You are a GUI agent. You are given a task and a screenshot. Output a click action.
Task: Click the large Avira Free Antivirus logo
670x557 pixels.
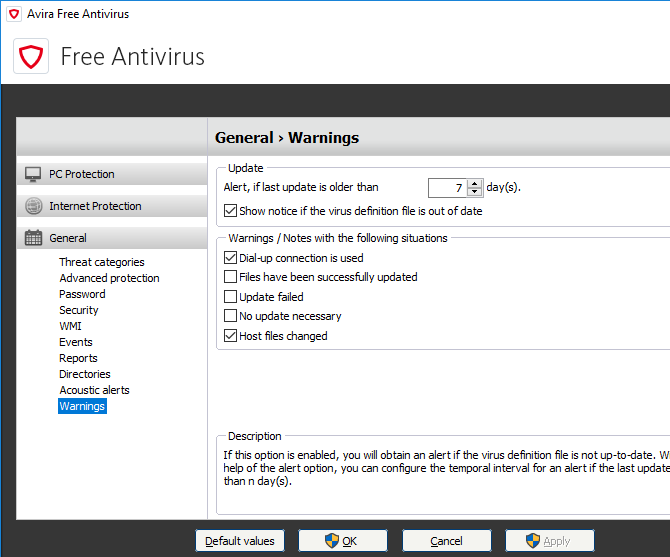pyautogui.click(x=31, y=56)
